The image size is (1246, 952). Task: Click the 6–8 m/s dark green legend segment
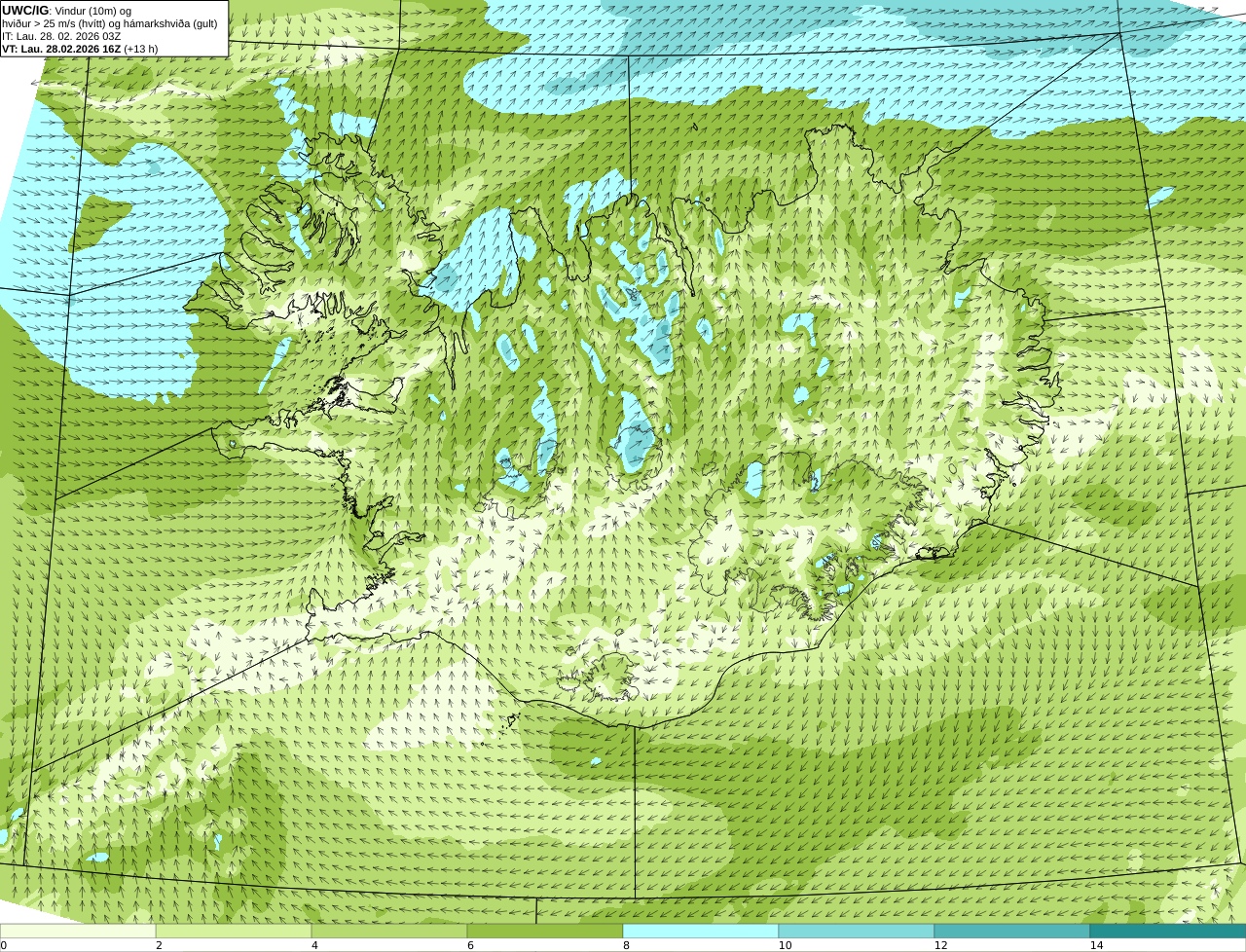click(545, 931)
